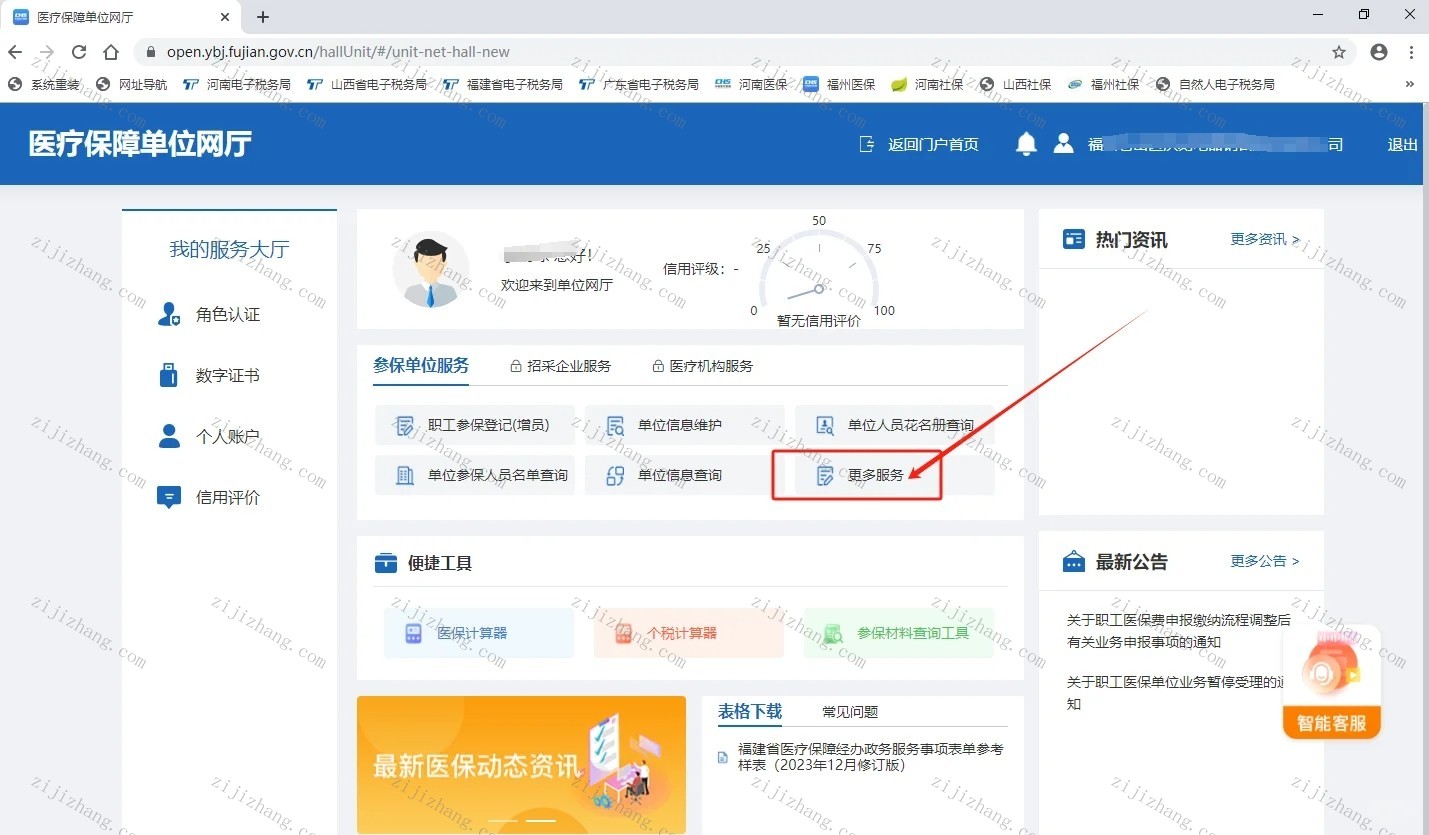Open 河南电子税务局 bookmark

click(237, 85)
